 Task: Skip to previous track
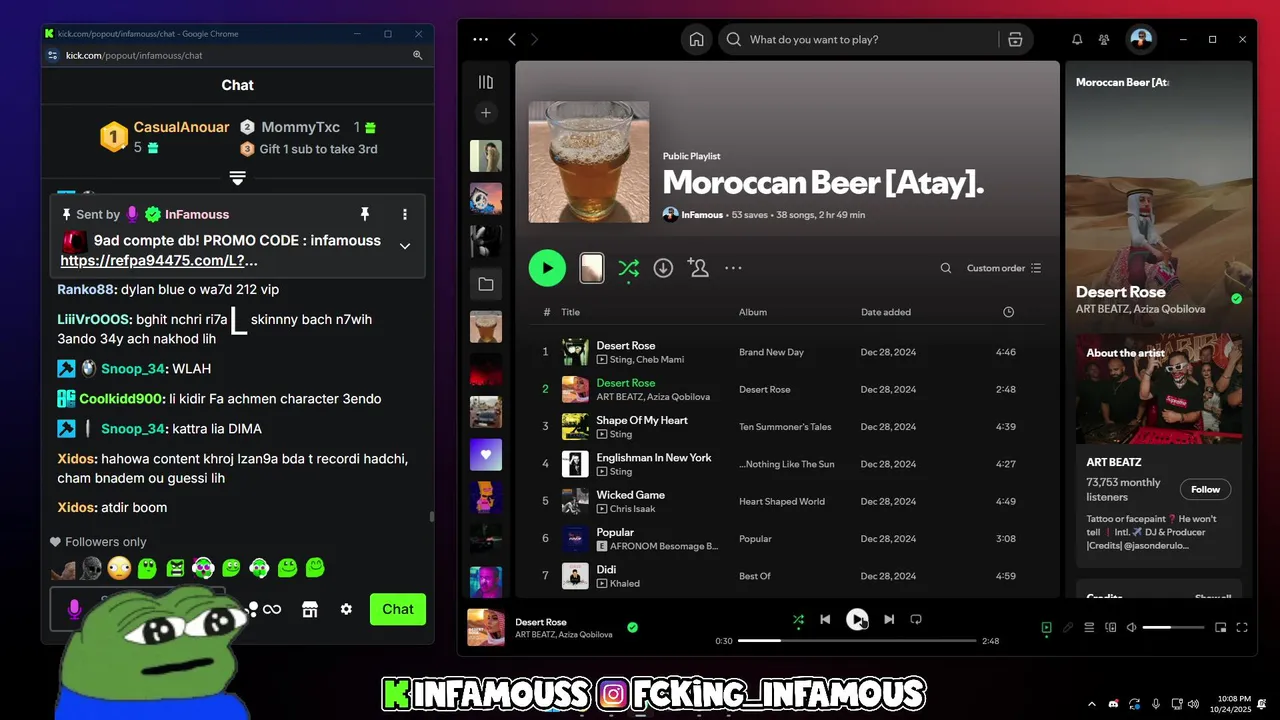click(825, 619)
